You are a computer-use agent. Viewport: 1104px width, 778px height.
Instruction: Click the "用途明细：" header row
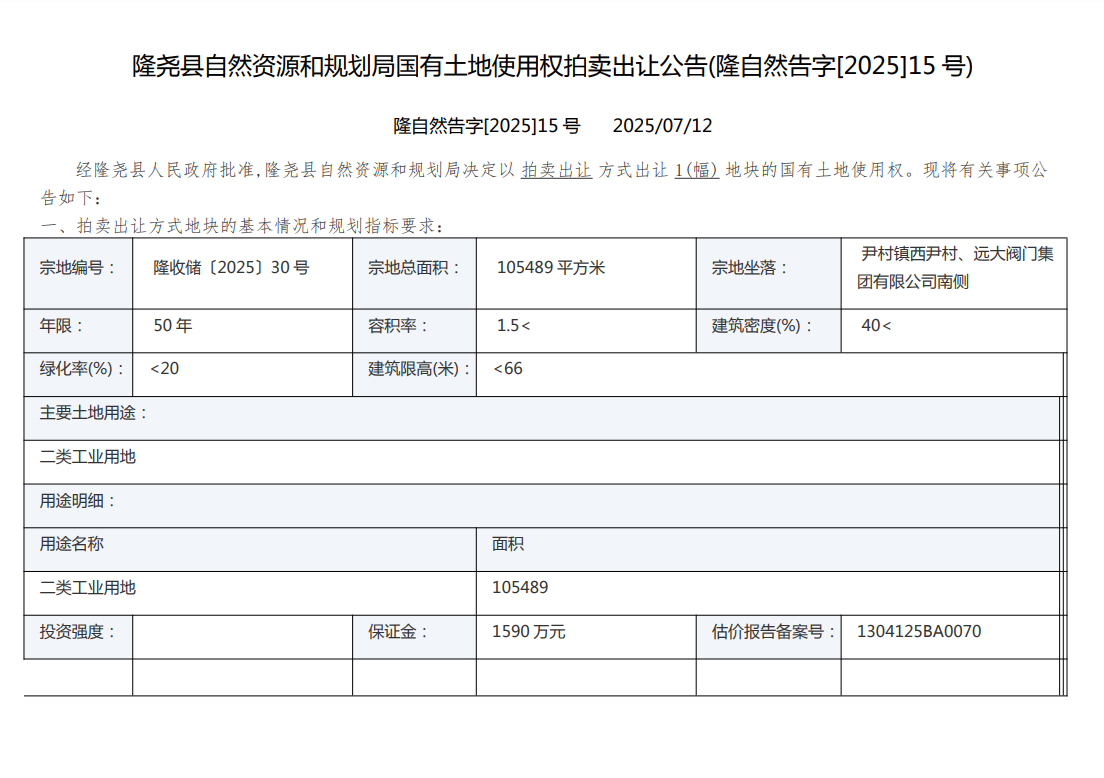pyautogui.click(x=543, y=506)
